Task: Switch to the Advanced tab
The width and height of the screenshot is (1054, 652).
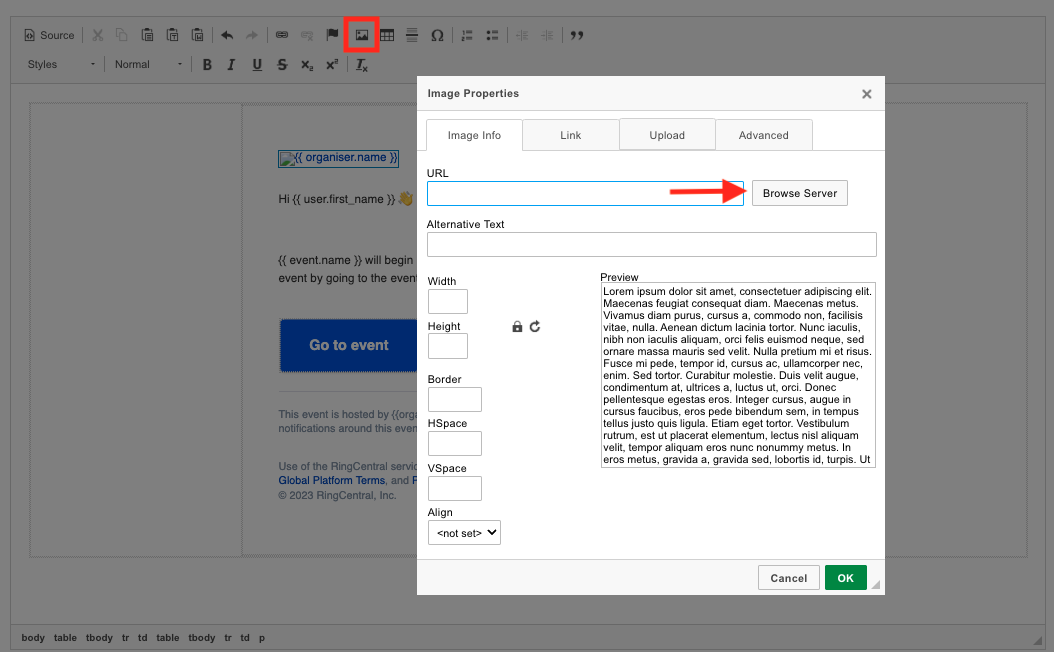Action: (x=764, y=135)
